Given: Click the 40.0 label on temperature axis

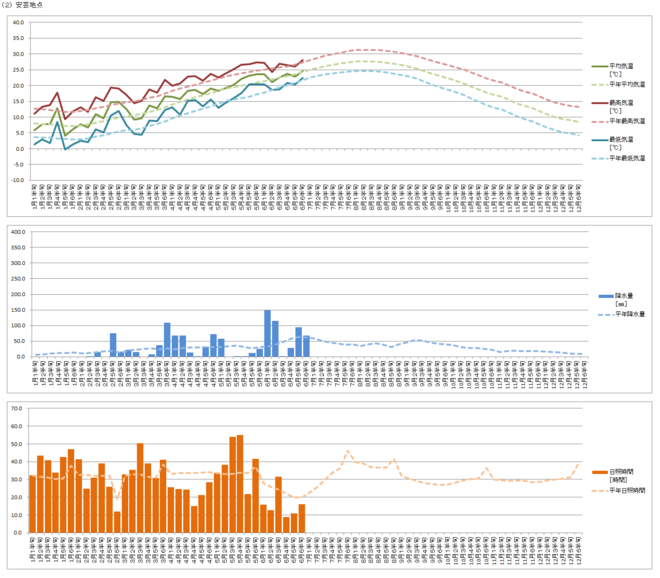Looking at the screenshot, I should pyautogui.click(x=19, y=23).
